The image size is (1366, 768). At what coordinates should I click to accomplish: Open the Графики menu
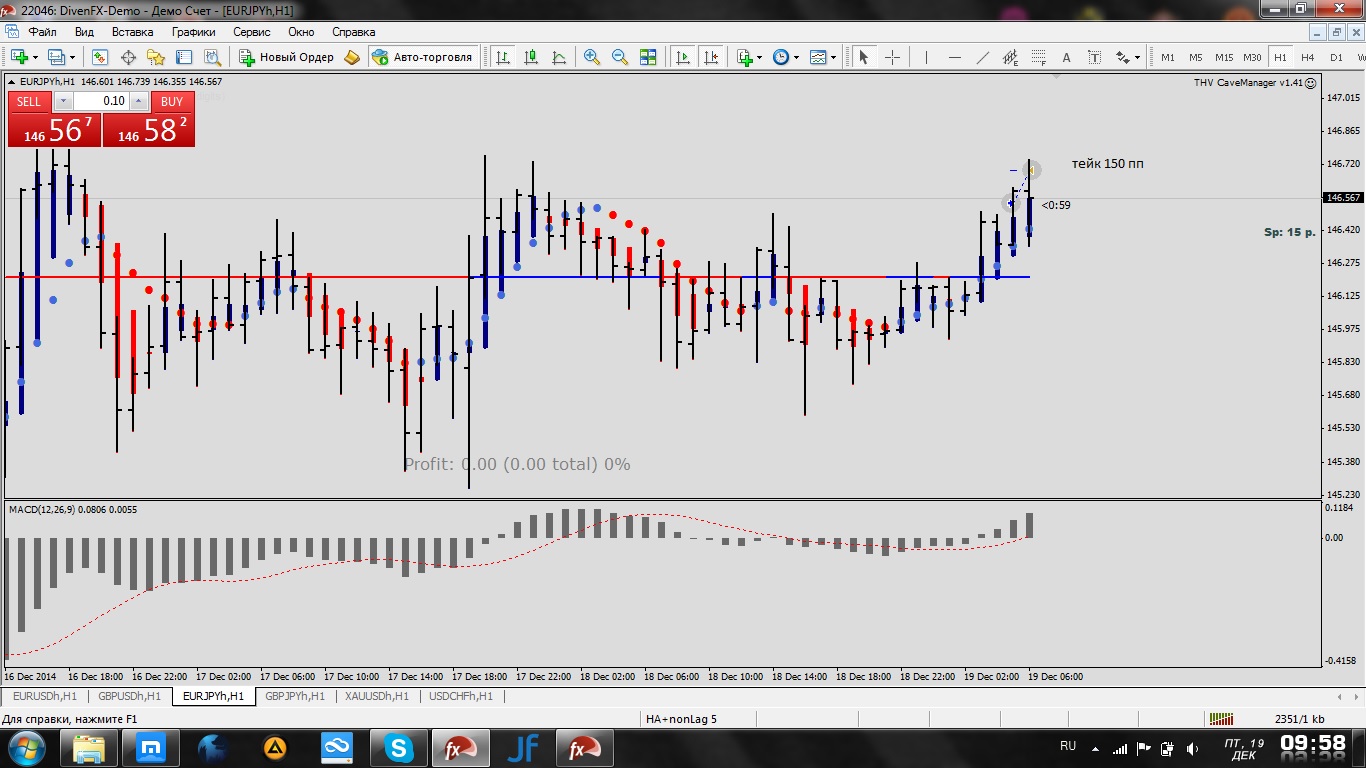pyautogui.click(x=193, y=31)
